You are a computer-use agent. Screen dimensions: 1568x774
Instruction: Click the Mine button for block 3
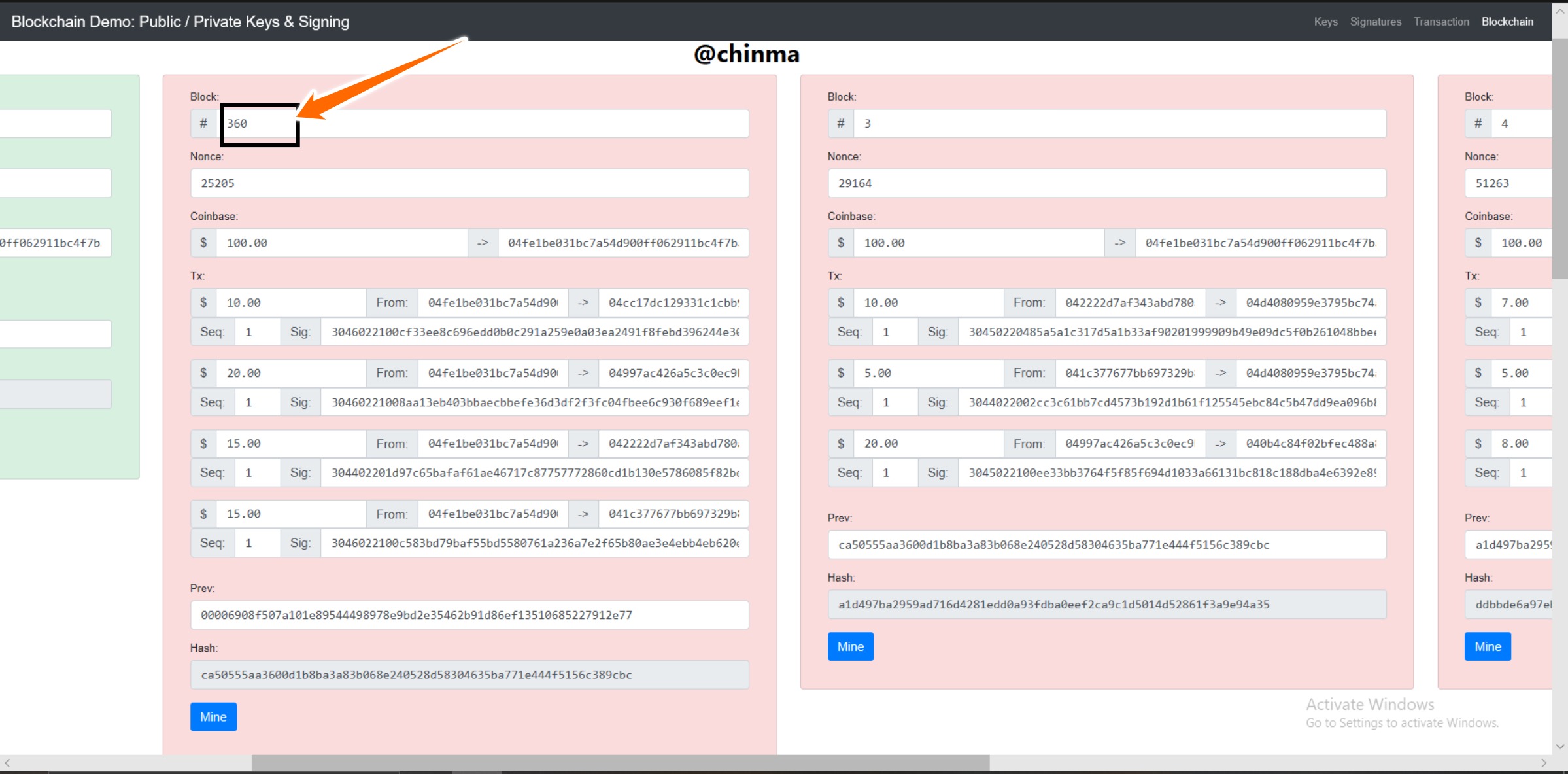850,646
